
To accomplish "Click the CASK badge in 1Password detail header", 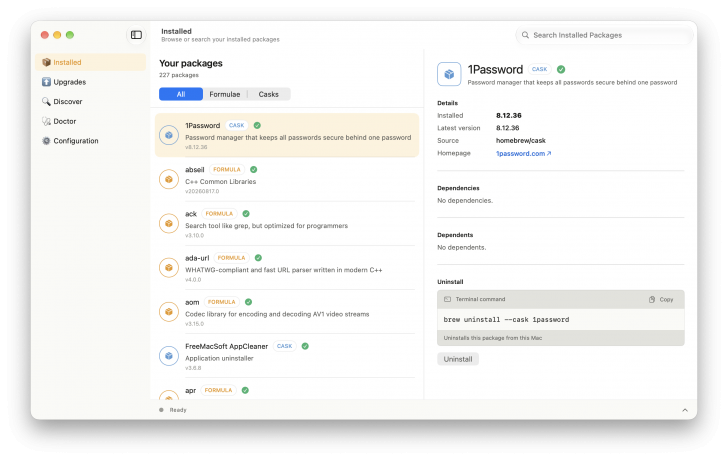I will click(540, 69).
